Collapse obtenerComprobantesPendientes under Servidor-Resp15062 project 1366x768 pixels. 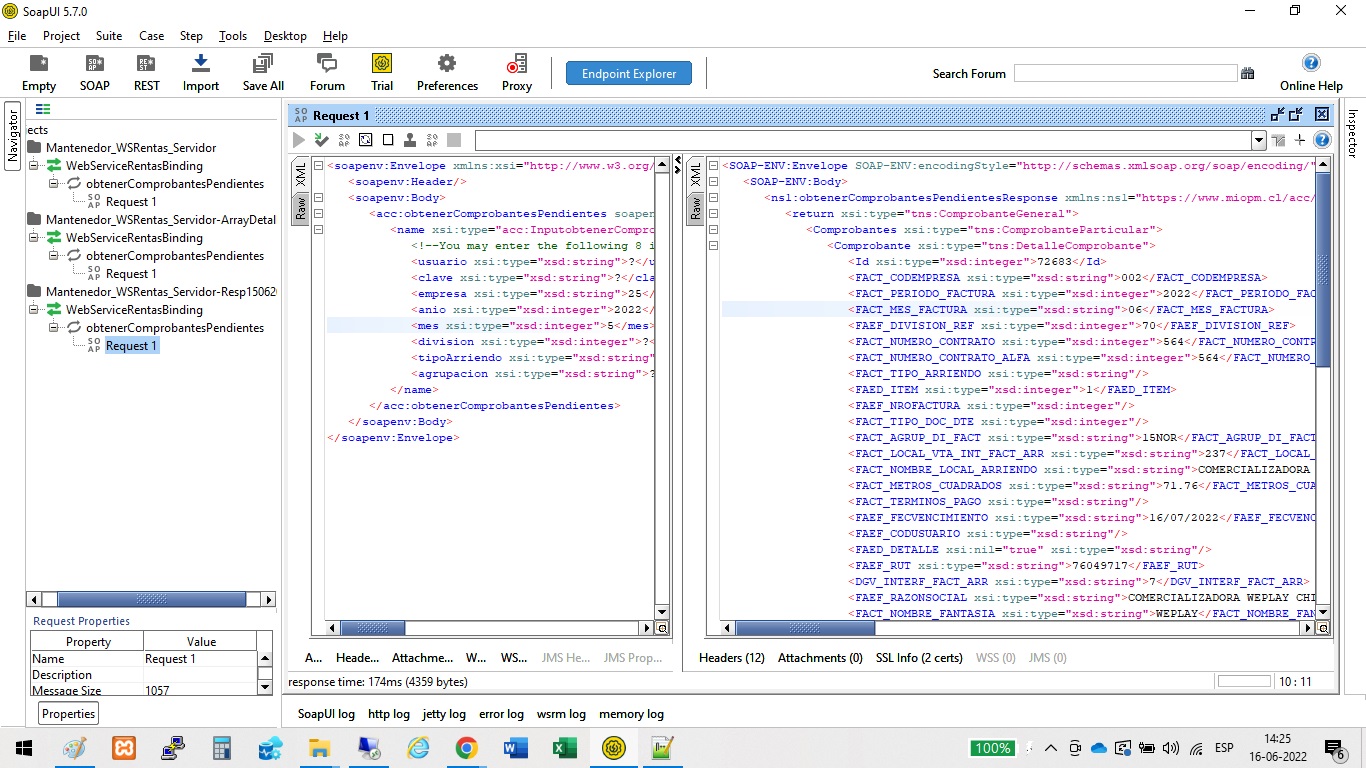click(x=54, y=328)
